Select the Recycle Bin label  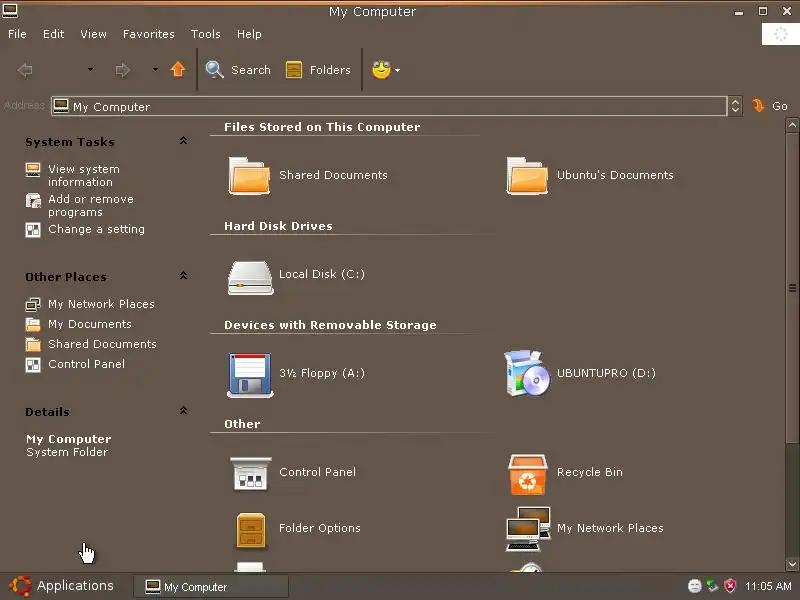pos(589,472)
